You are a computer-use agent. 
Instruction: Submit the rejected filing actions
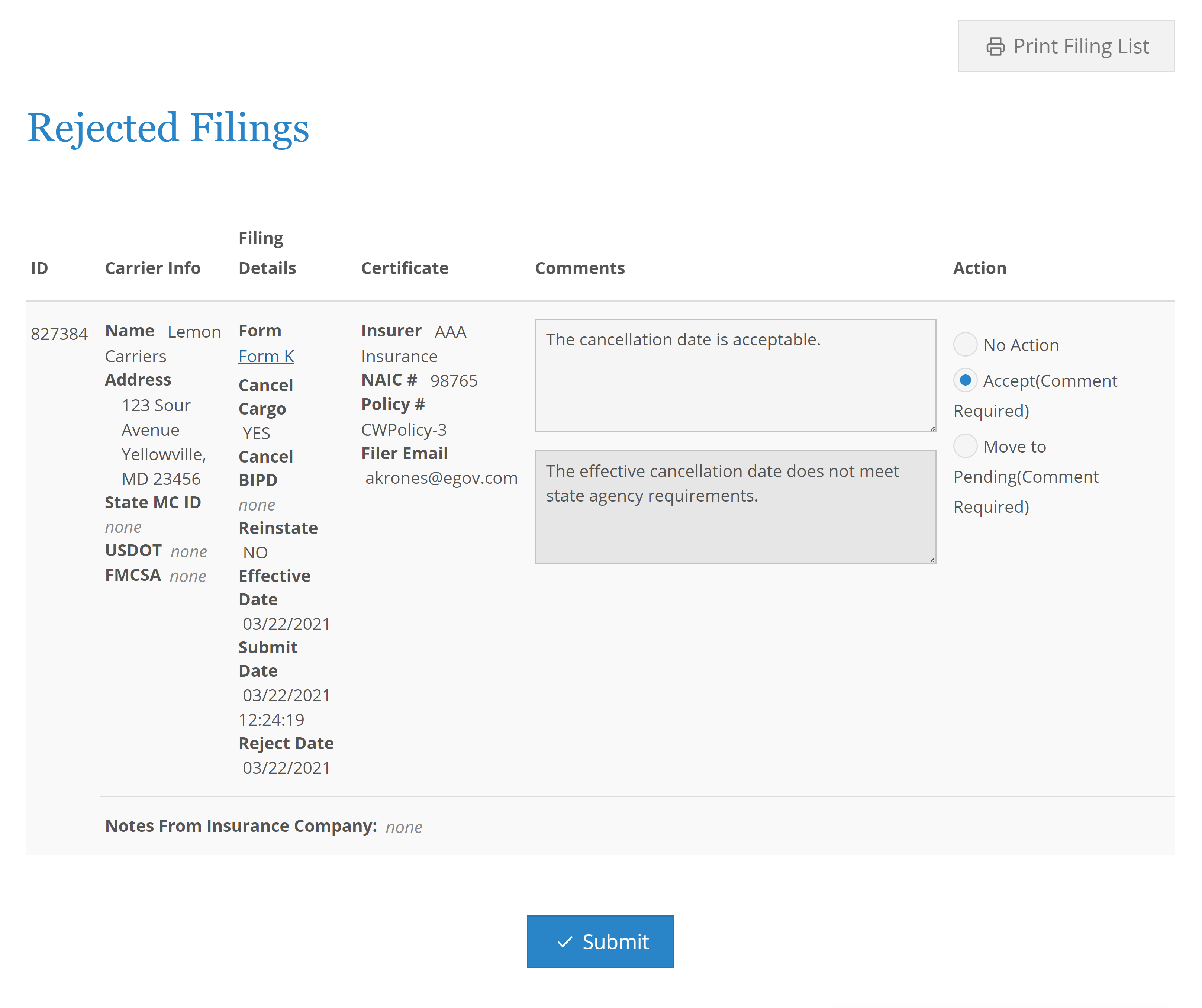(x=600, y=941)
